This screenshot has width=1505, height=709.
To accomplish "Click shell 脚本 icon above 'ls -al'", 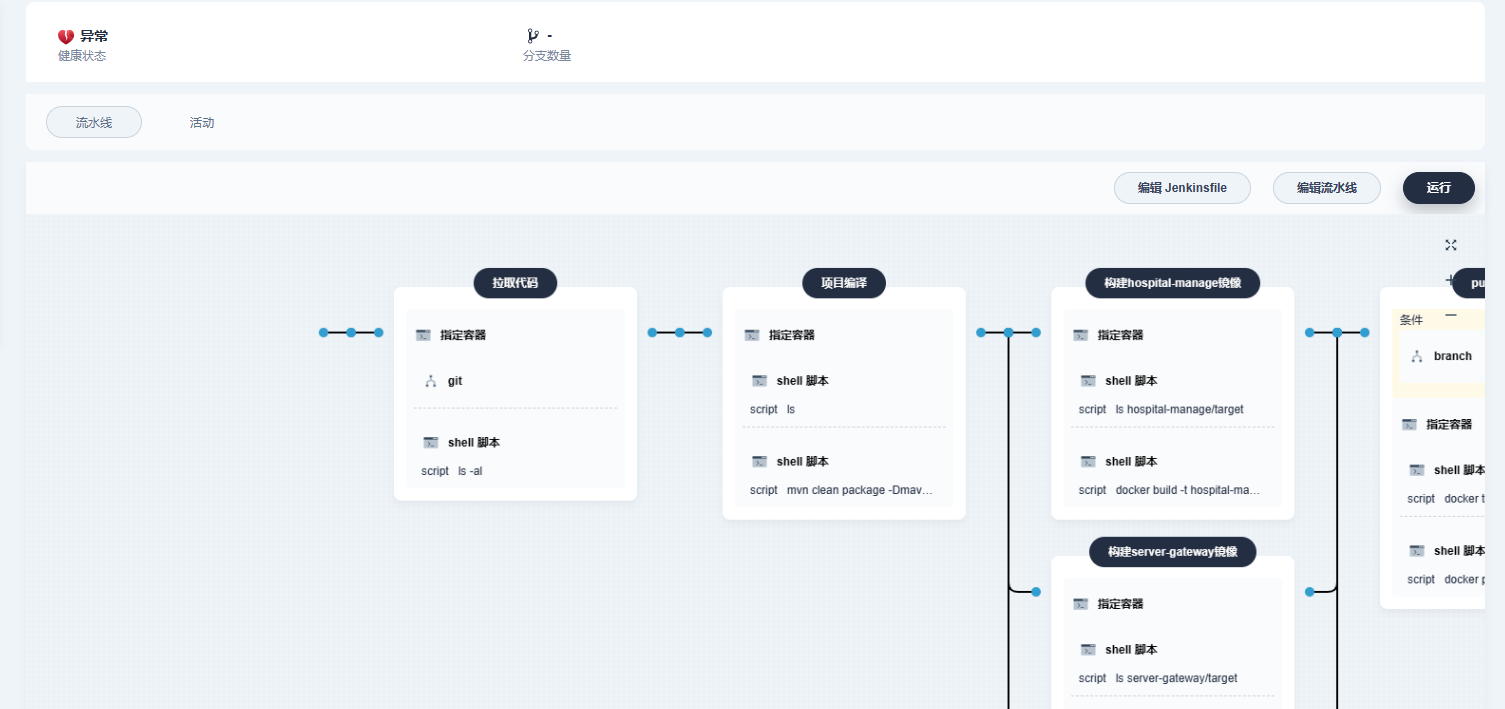I will (430, 442).
